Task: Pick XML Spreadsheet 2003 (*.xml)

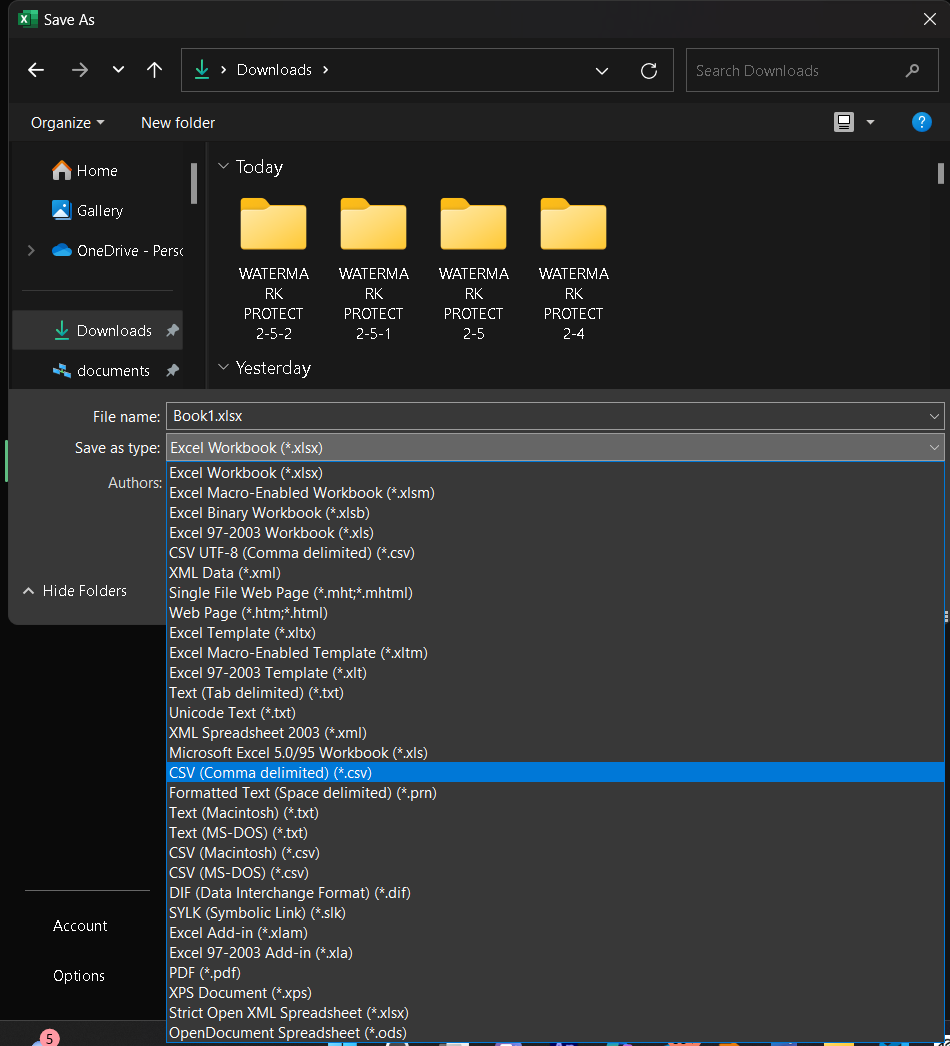Action: point(555,733)
